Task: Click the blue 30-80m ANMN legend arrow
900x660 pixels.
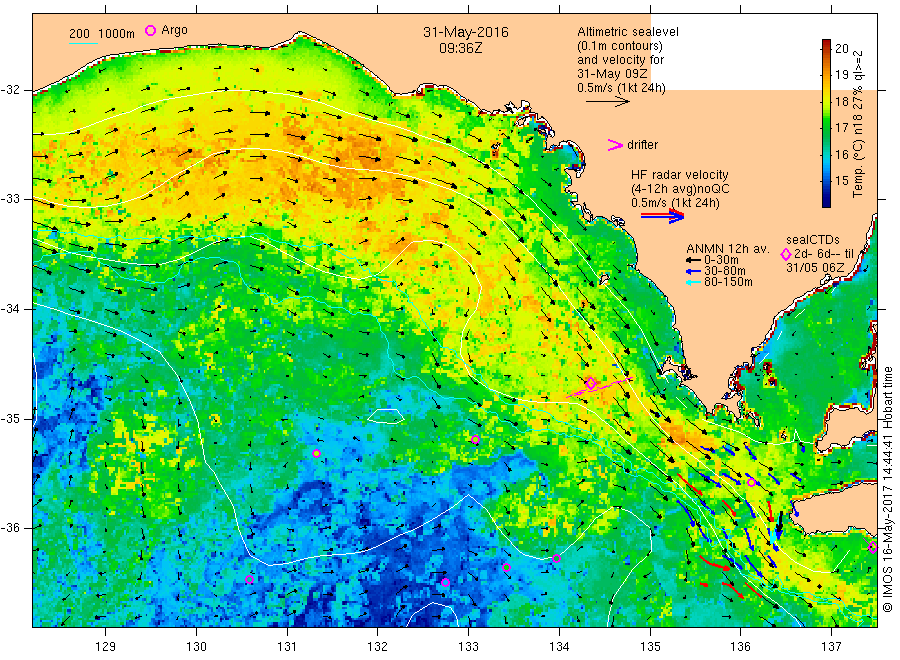Action: (693, 271)
